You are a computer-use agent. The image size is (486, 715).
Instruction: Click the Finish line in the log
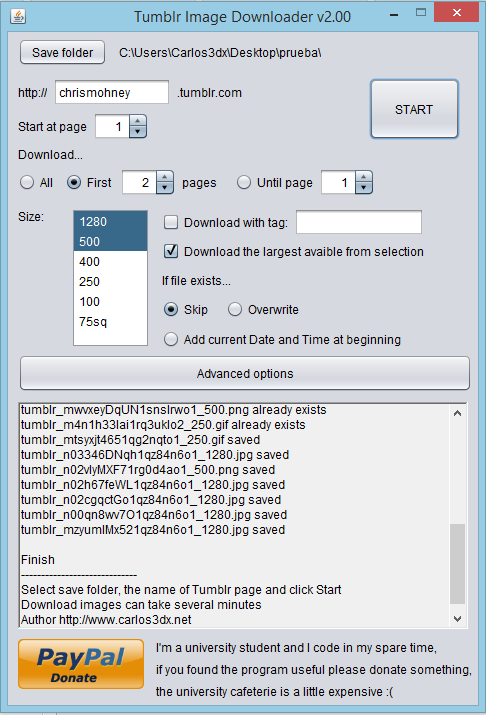[x=38, y=560]
